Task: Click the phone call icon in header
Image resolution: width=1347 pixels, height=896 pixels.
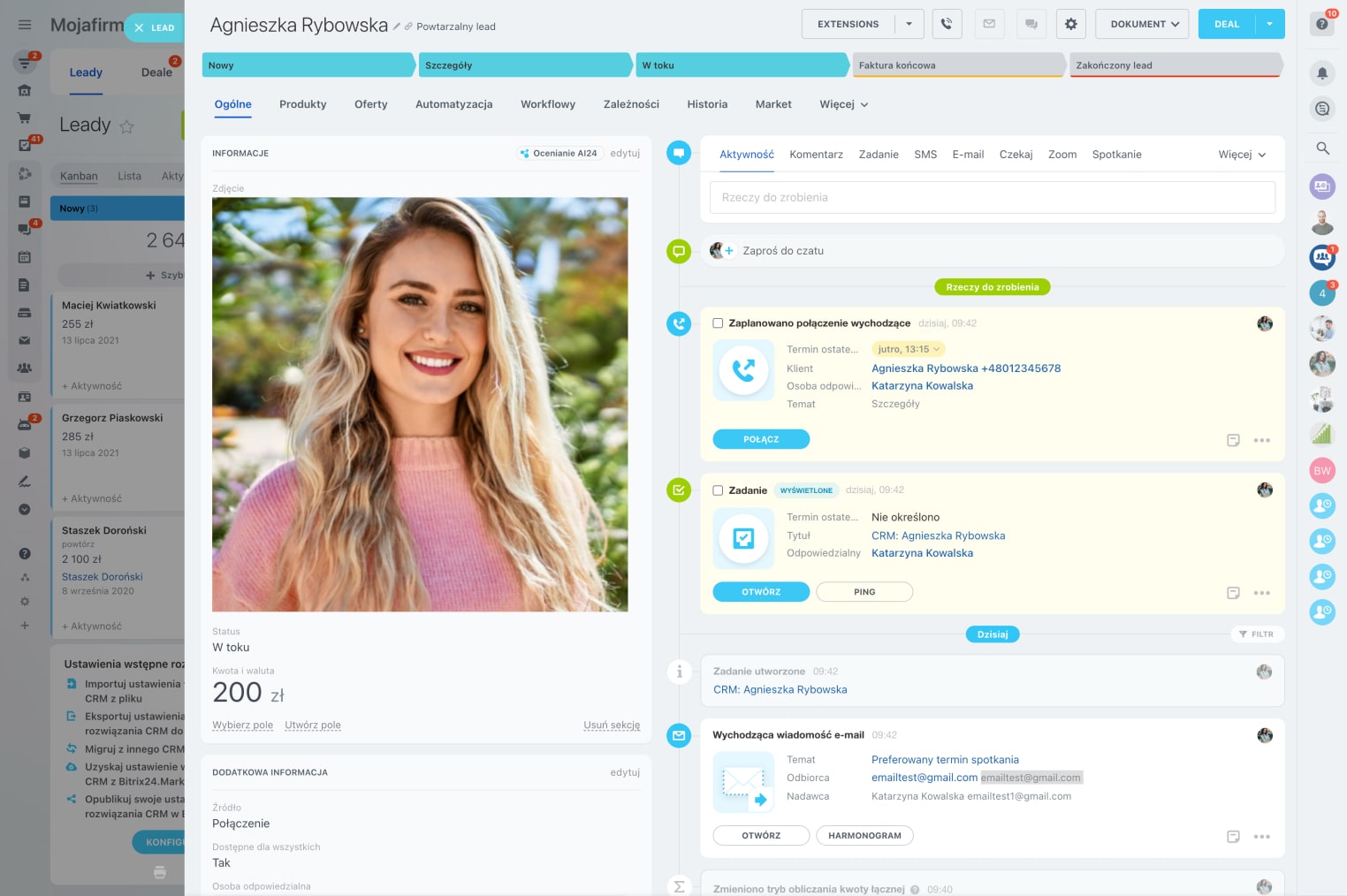Action: click(947, 24)
